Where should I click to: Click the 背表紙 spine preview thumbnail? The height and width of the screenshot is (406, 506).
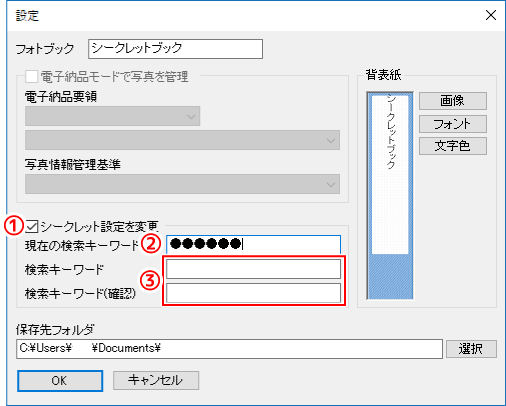[390, 196]
